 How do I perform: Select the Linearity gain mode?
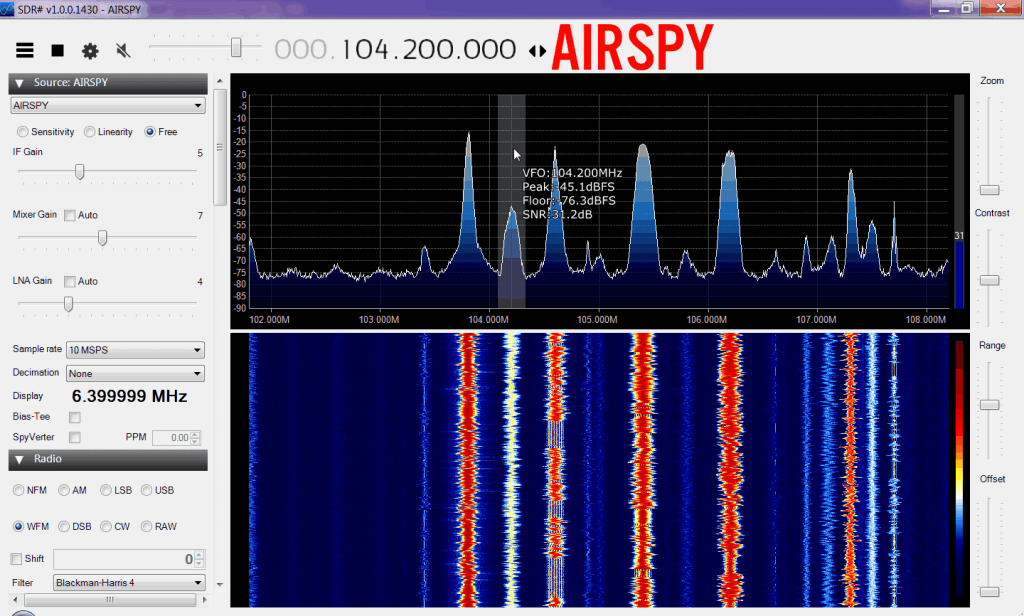pos(90,132)
